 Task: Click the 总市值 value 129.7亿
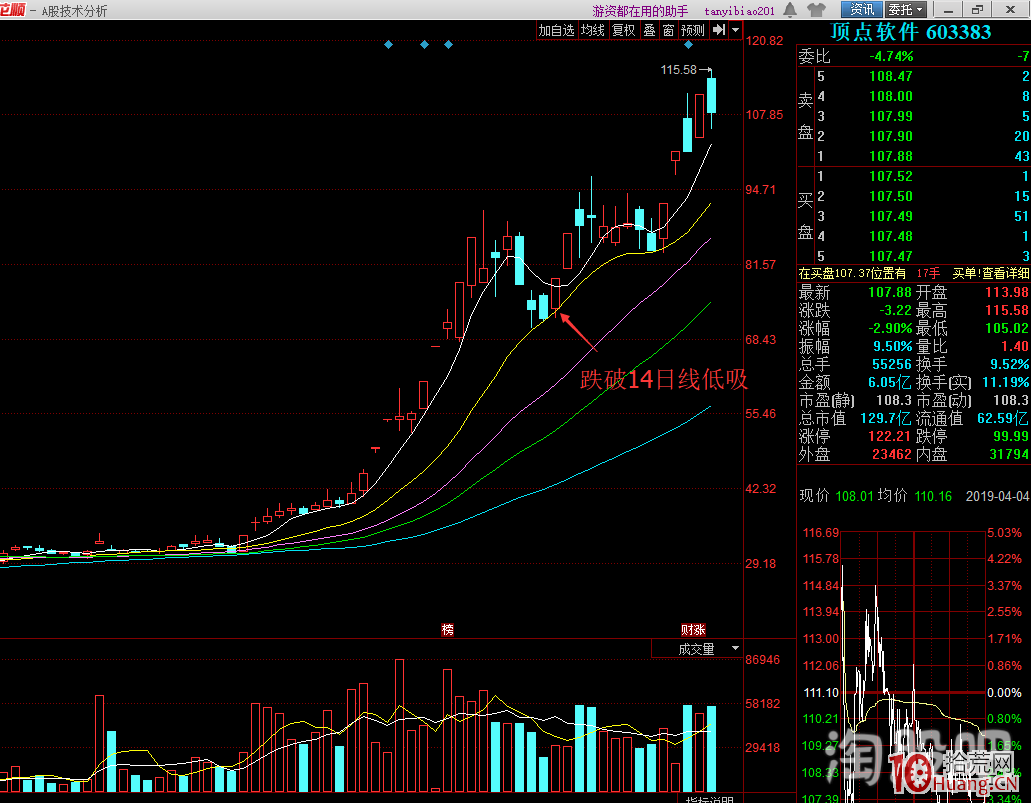(885, 418)
